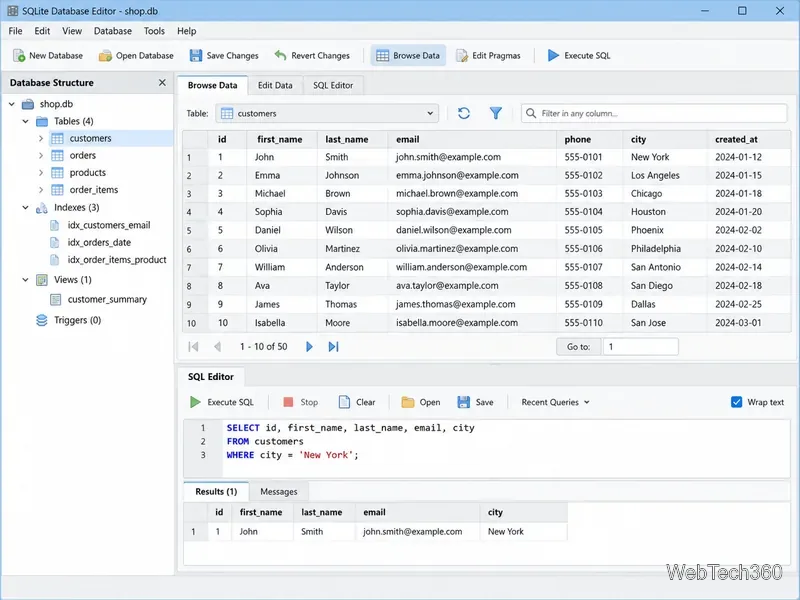Image resolution: width=800 pixels, height=600 pixels.
Task: Close the Database Structure panel
Action: (162, 83)
